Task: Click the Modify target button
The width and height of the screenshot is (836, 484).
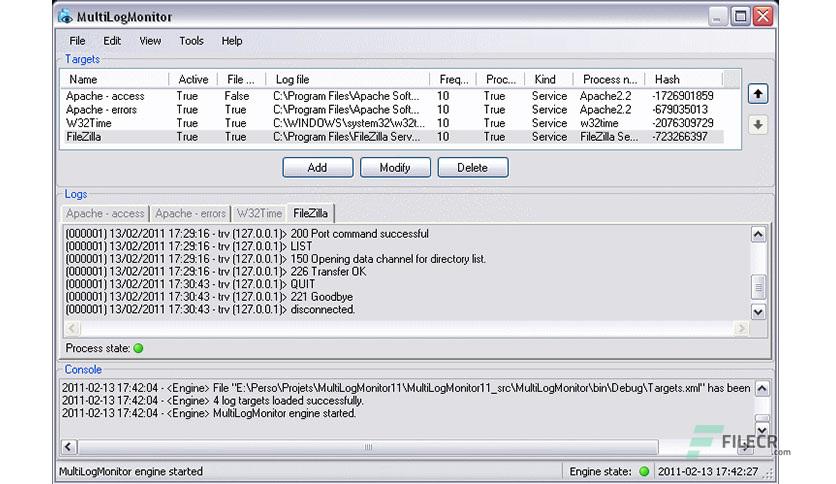Action: (x=395, y=167)
